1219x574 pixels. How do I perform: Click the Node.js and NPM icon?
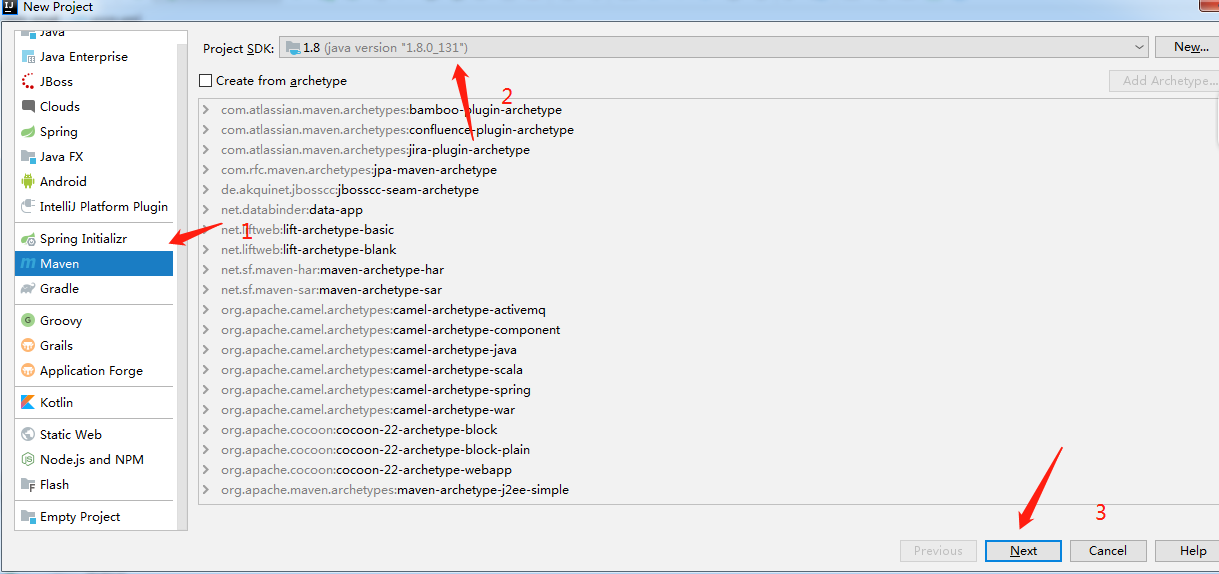click(28, 460)
